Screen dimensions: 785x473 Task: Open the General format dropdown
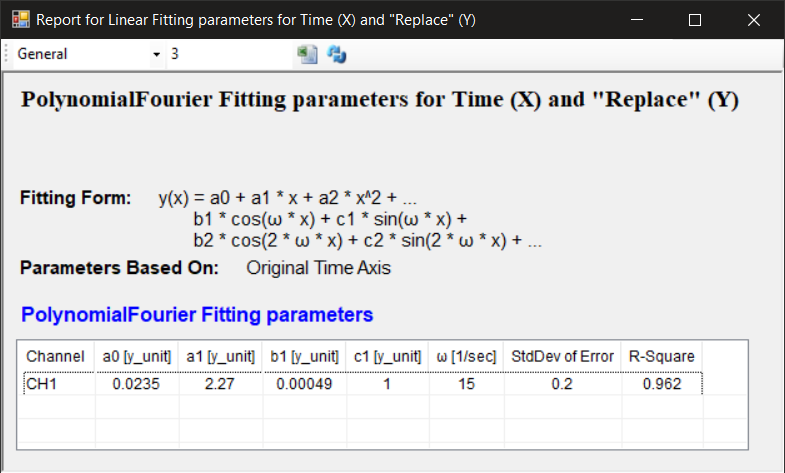tap(156, 54)
